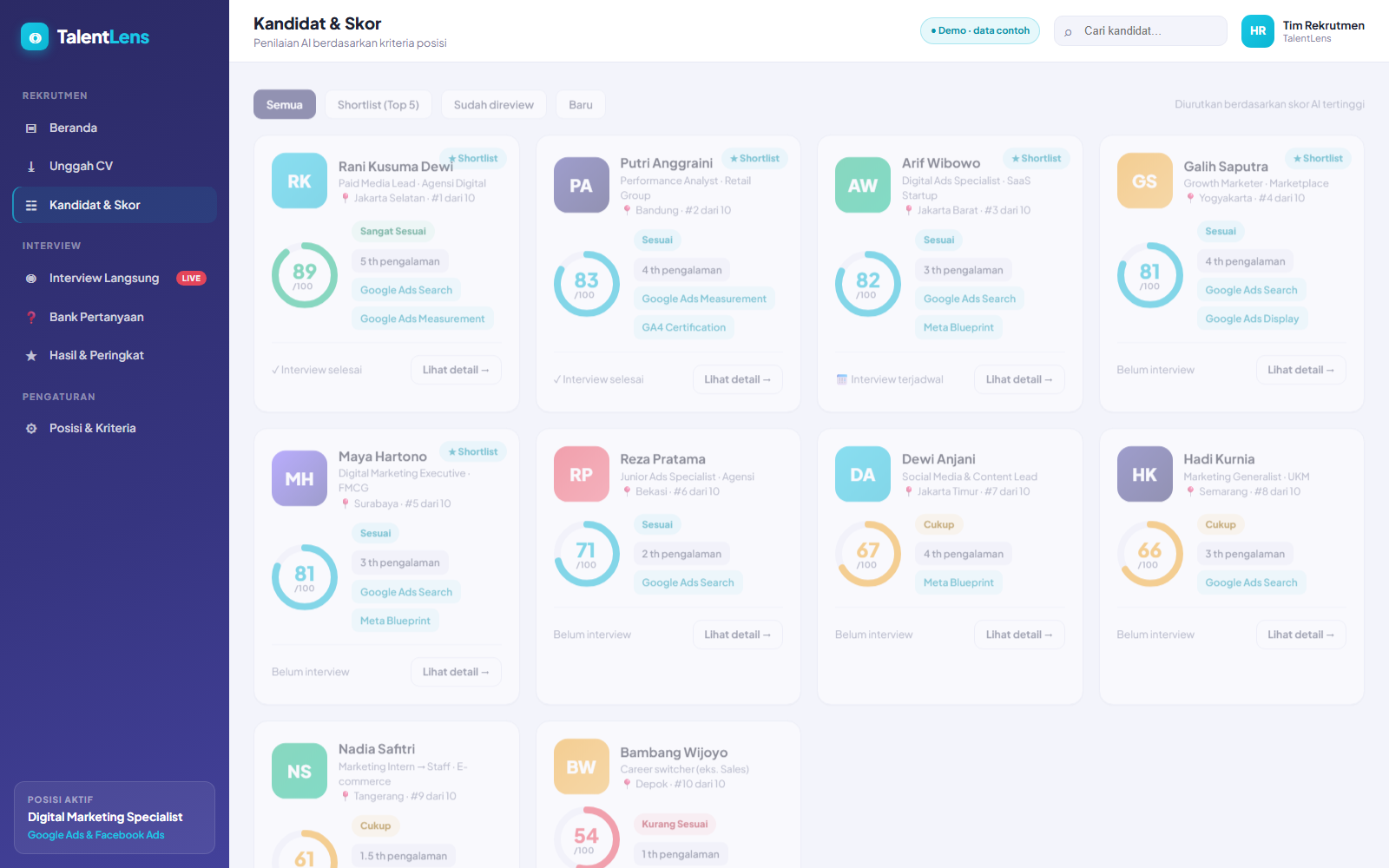Click the DA avatar of Dewi Anjani

pyautogui.click(x=863, y=474)
